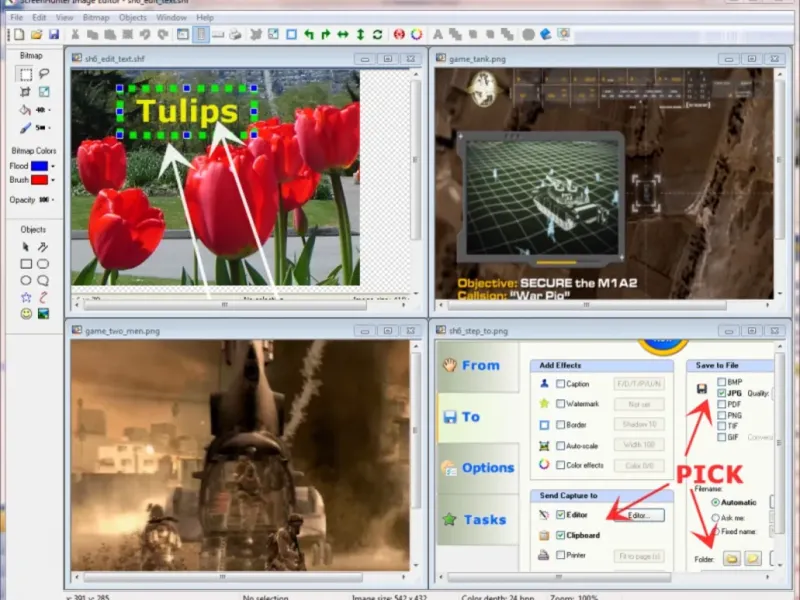800x600 pixels.
Task: Click the From tab in sh6_step_to.png window
Action: coord(478,366)
